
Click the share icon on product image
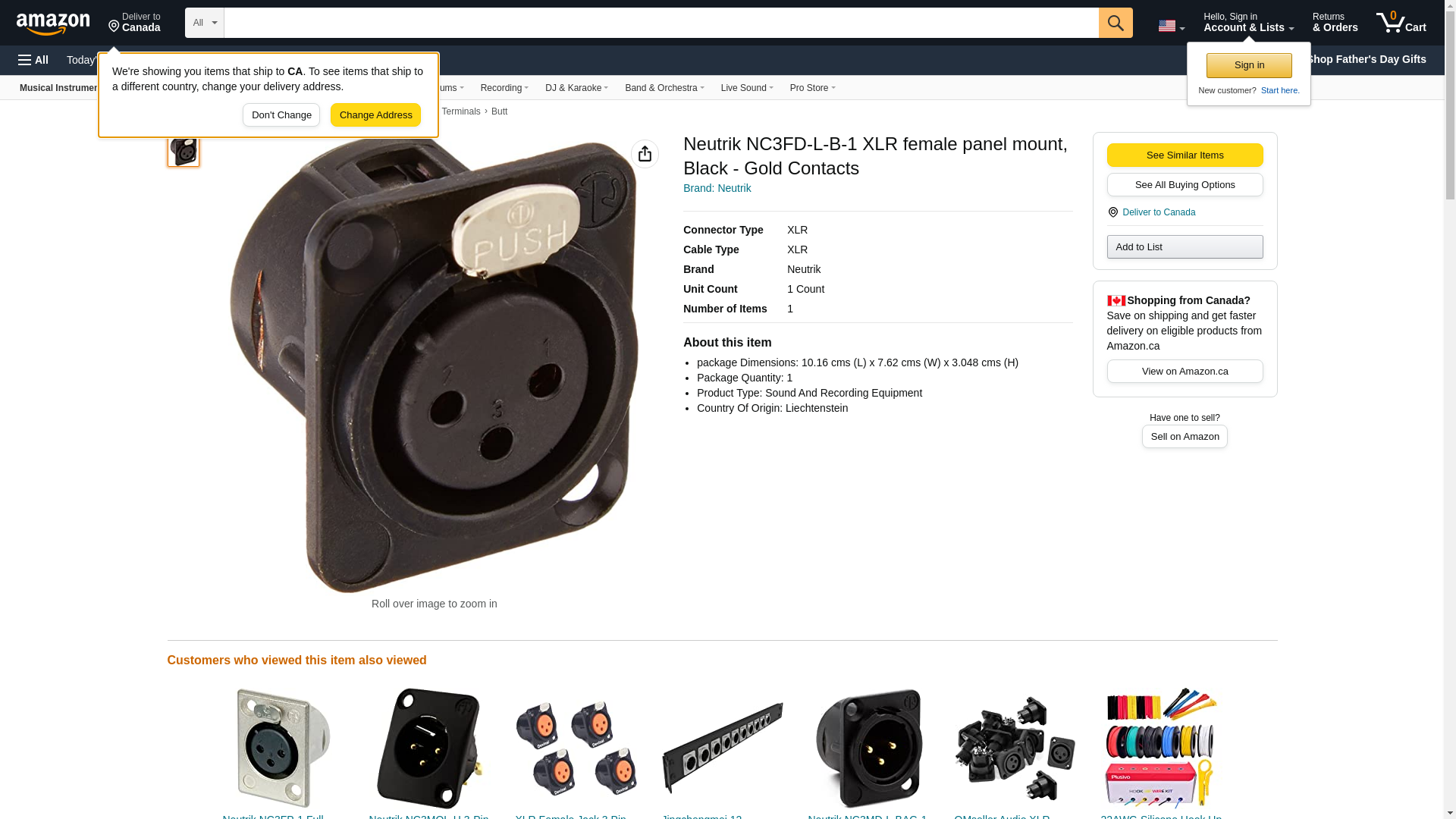645,154
